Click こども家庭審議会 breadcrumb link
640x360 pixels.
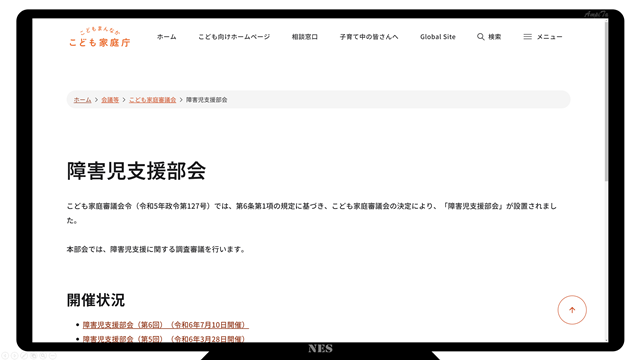[153, 100]
